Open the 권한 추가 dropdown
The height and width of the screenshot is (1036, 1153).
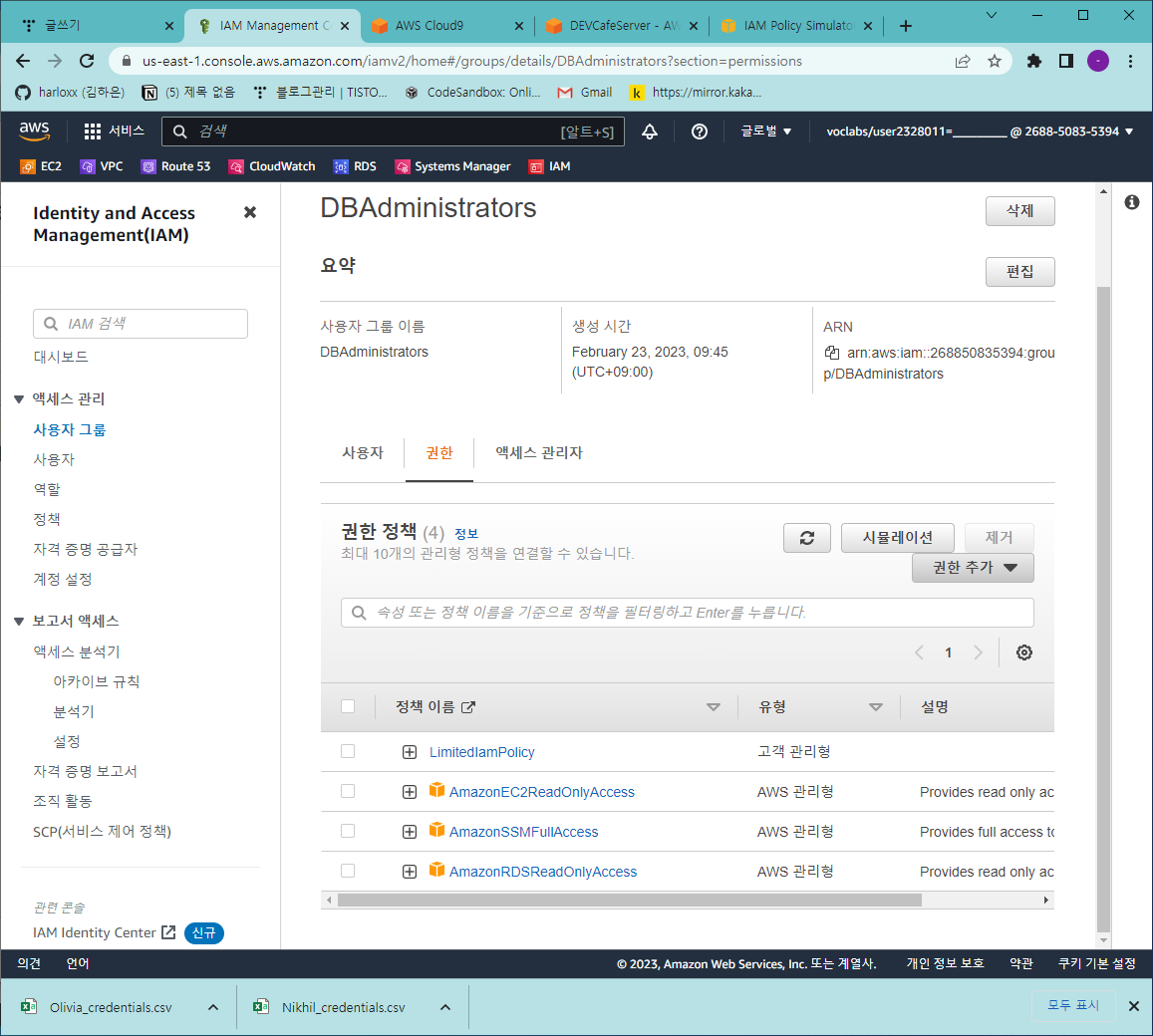(x=973, y=568)
